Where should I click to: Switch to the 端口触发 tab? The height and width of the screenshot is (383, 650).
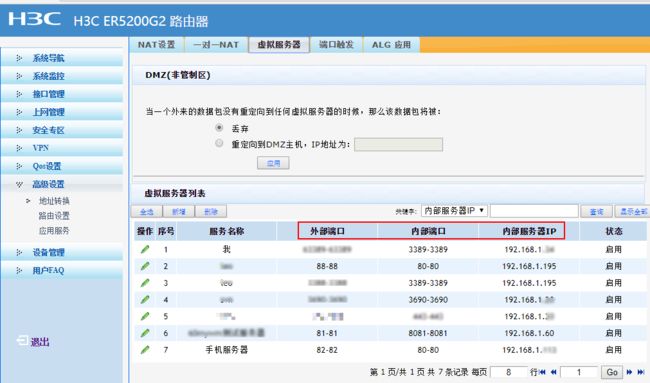tap(336, 45)
